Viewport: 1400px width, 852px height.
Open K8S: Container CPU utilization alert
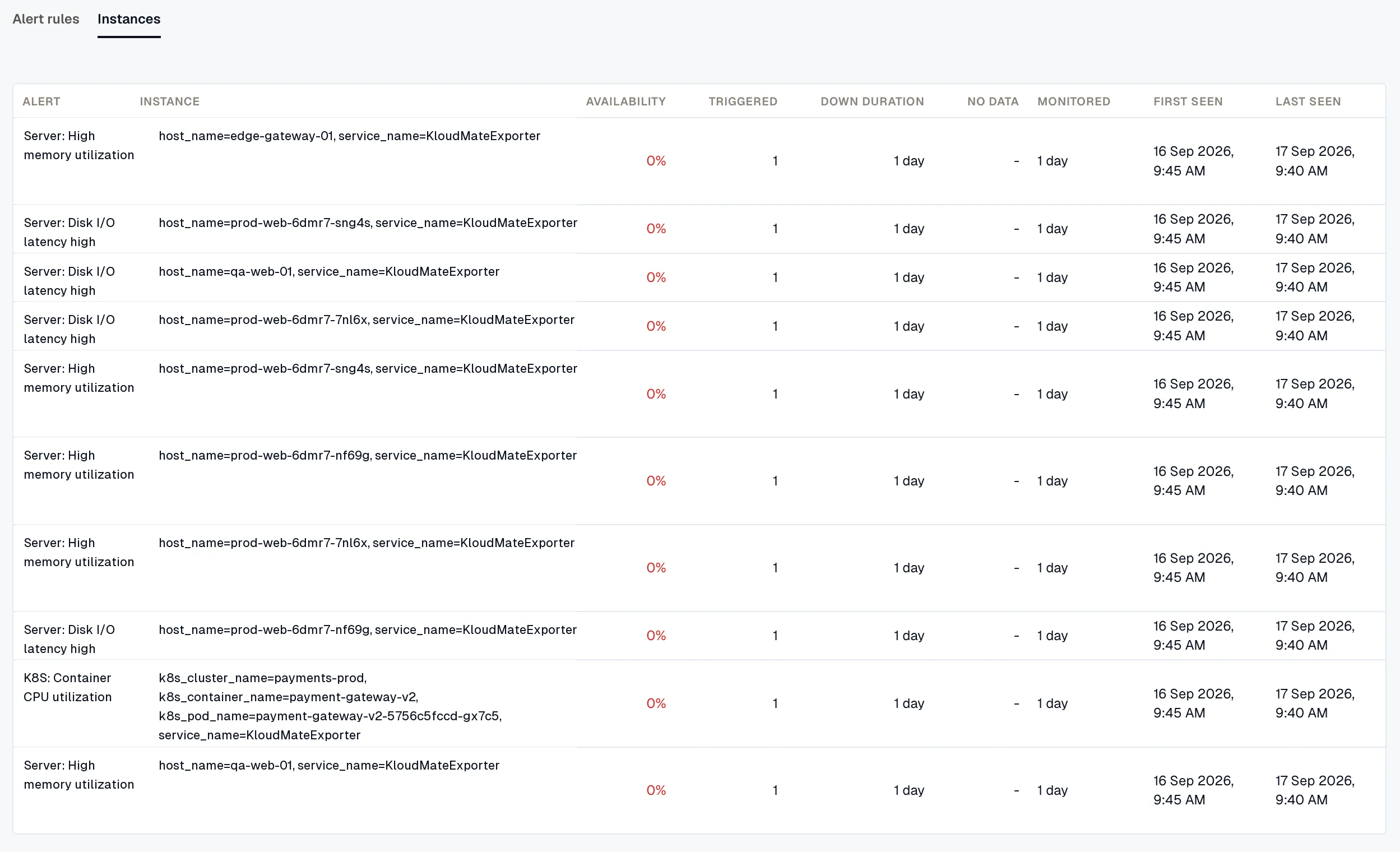tap(68, 687)
